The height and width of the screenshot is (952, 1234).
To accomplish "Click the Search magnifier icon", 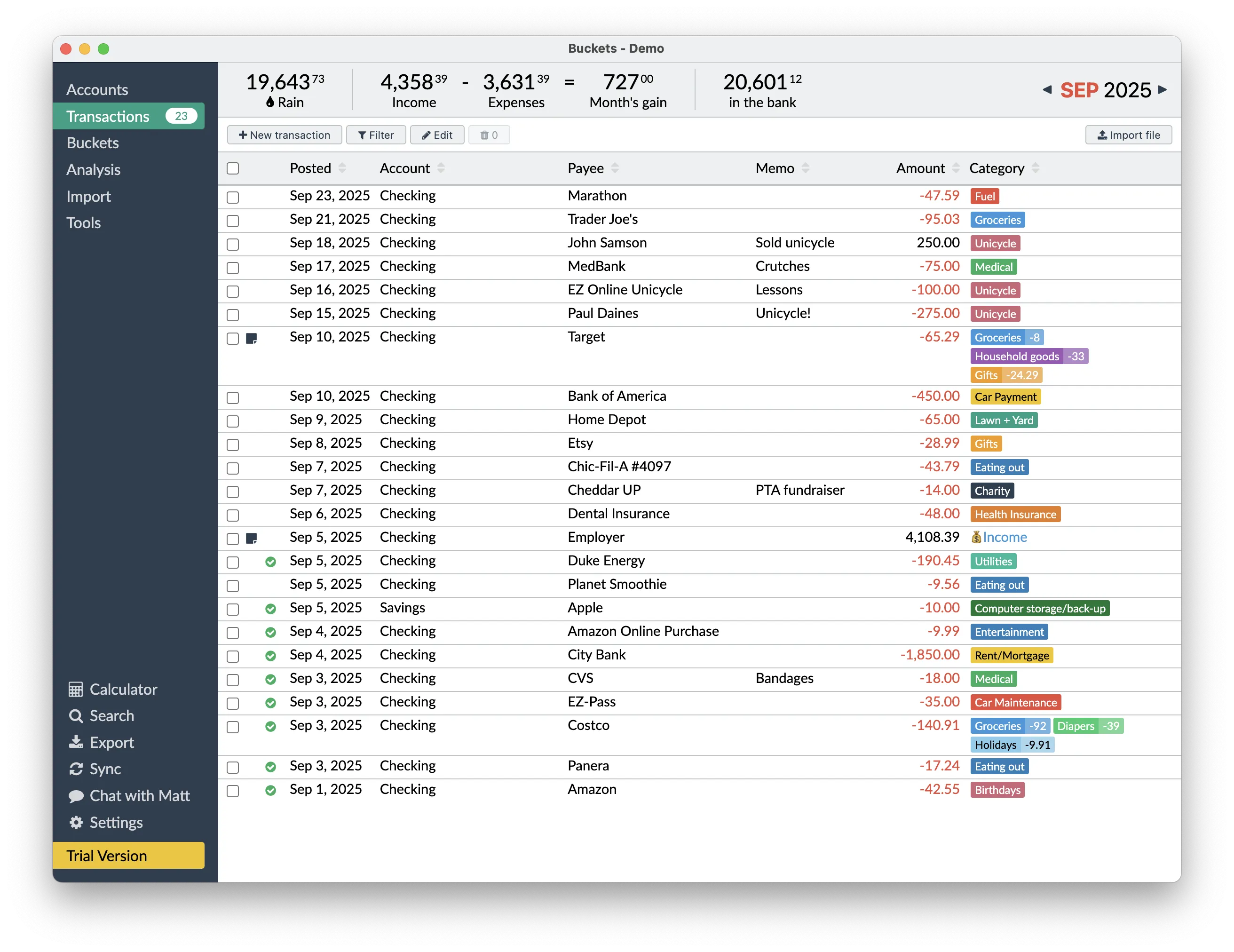I will point(76,716).
